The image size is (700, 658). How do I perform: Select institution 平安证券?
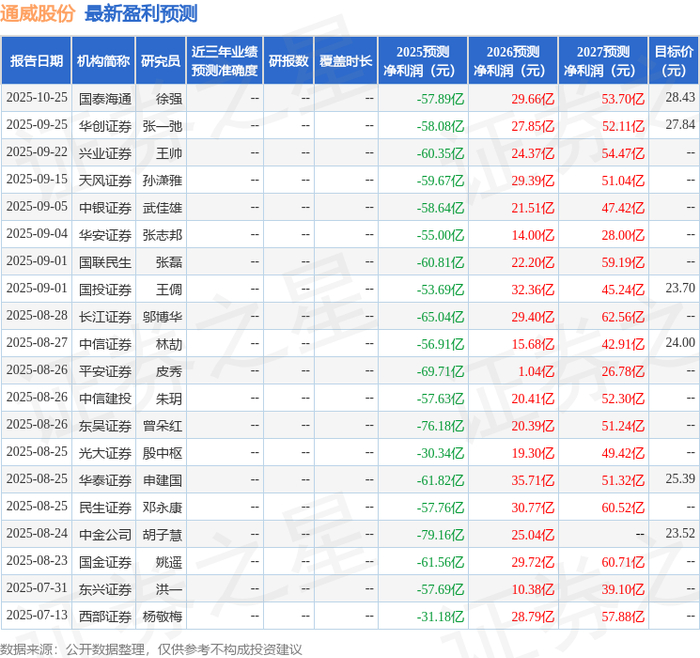click(105, 371)
